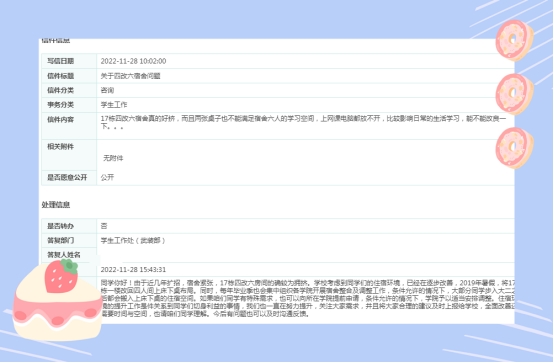Click the 答复人姓名 label cell
Screen dimensions: 554x363
click(69, 255)
